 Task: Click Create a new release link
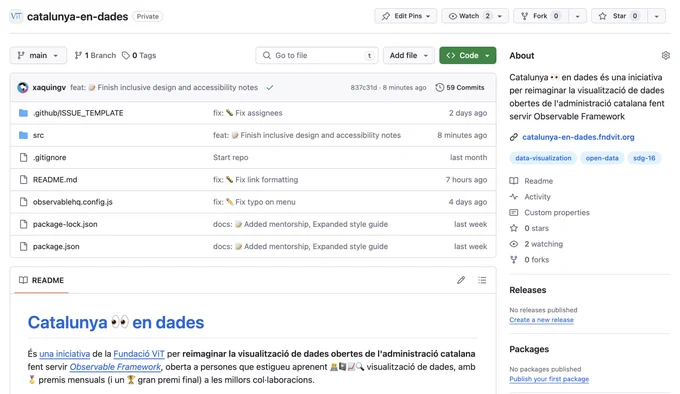pyautogui.click(x=541, y=320)
